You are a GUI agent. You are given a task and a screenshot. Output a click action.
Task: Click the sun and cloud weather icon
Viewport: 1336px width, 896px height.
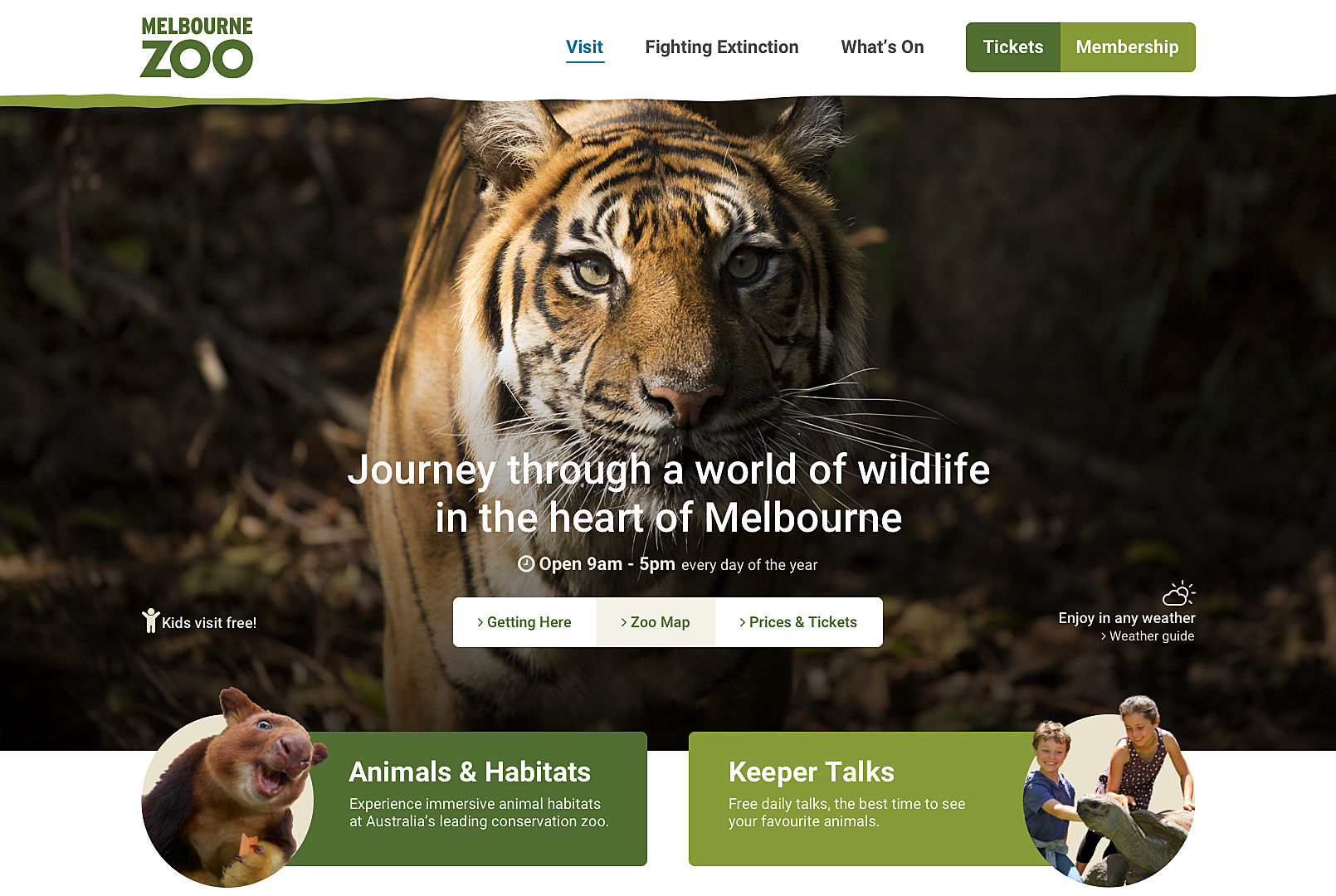1178,593
